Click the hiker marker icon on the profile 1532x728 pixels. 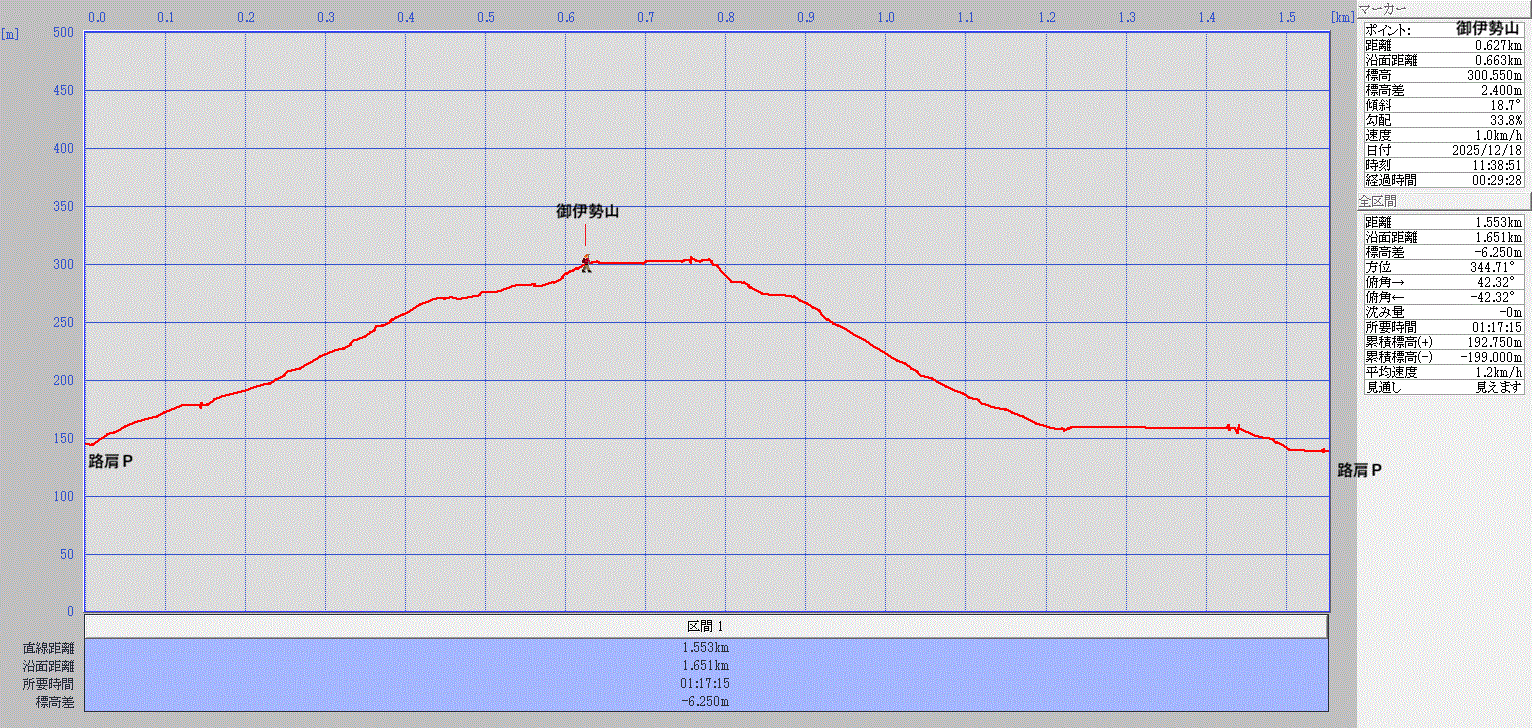586,263
